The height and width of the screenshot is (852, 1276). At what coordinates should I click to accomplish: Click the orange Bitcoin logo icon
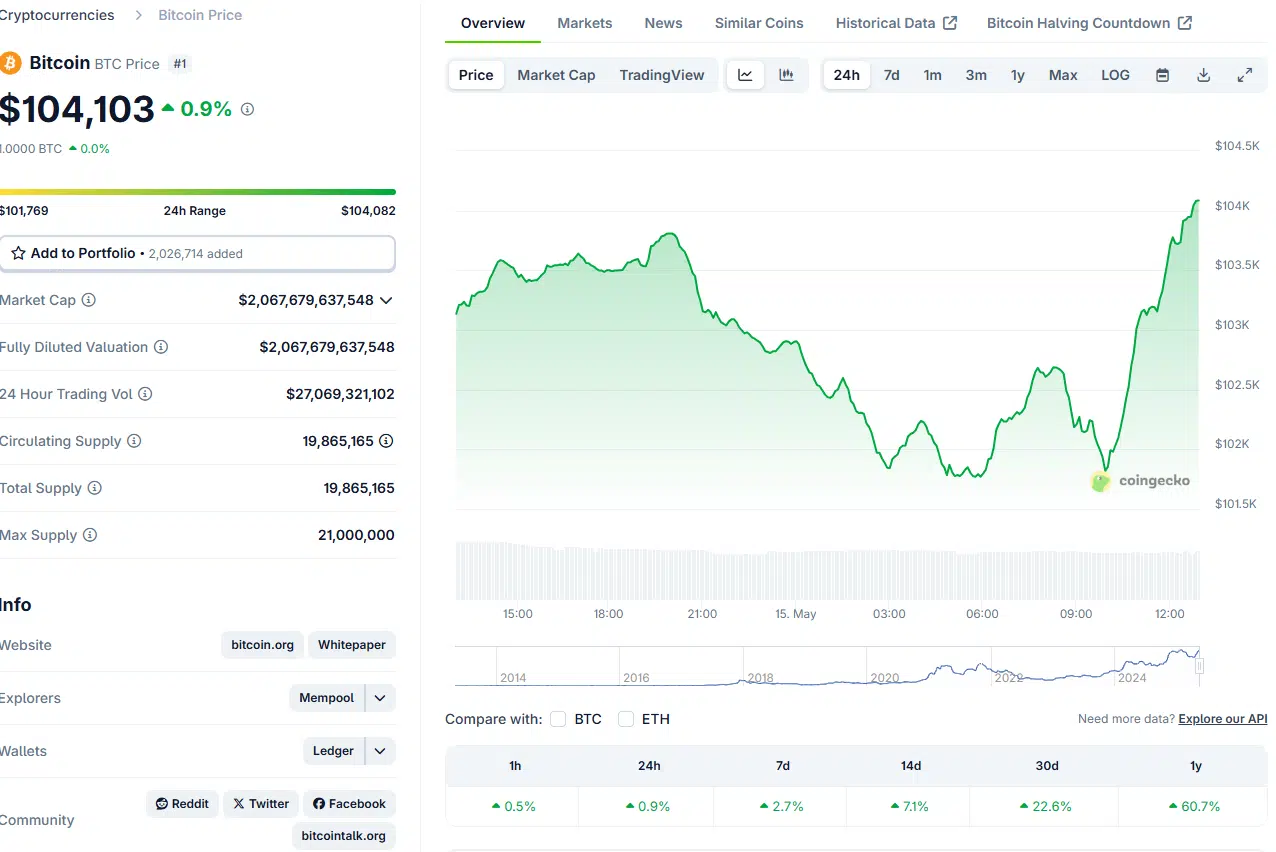11,63
